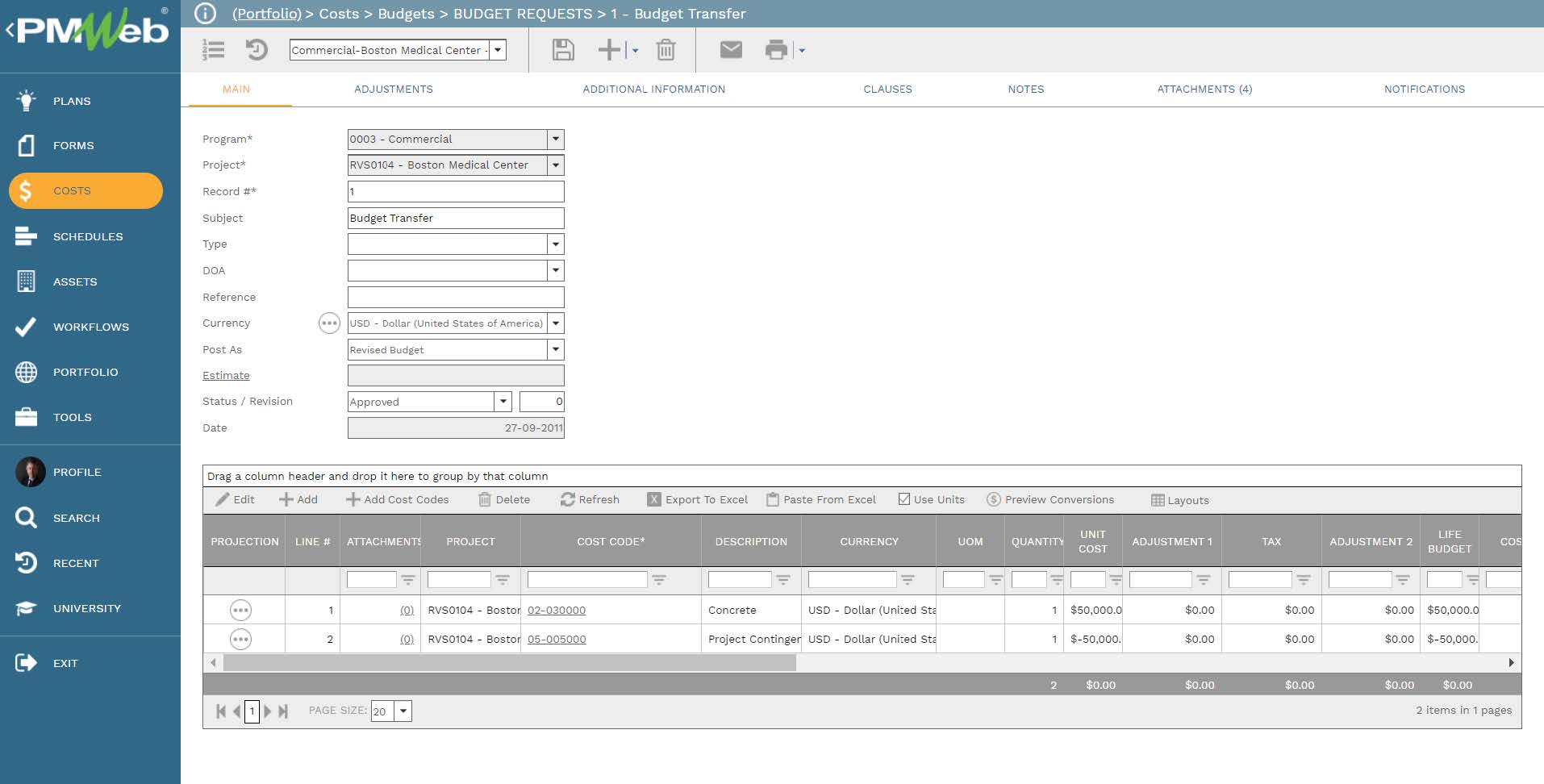The image size is (1544, 784).
Task: Click the grid Delete button
Action: (x=504, y=499)
